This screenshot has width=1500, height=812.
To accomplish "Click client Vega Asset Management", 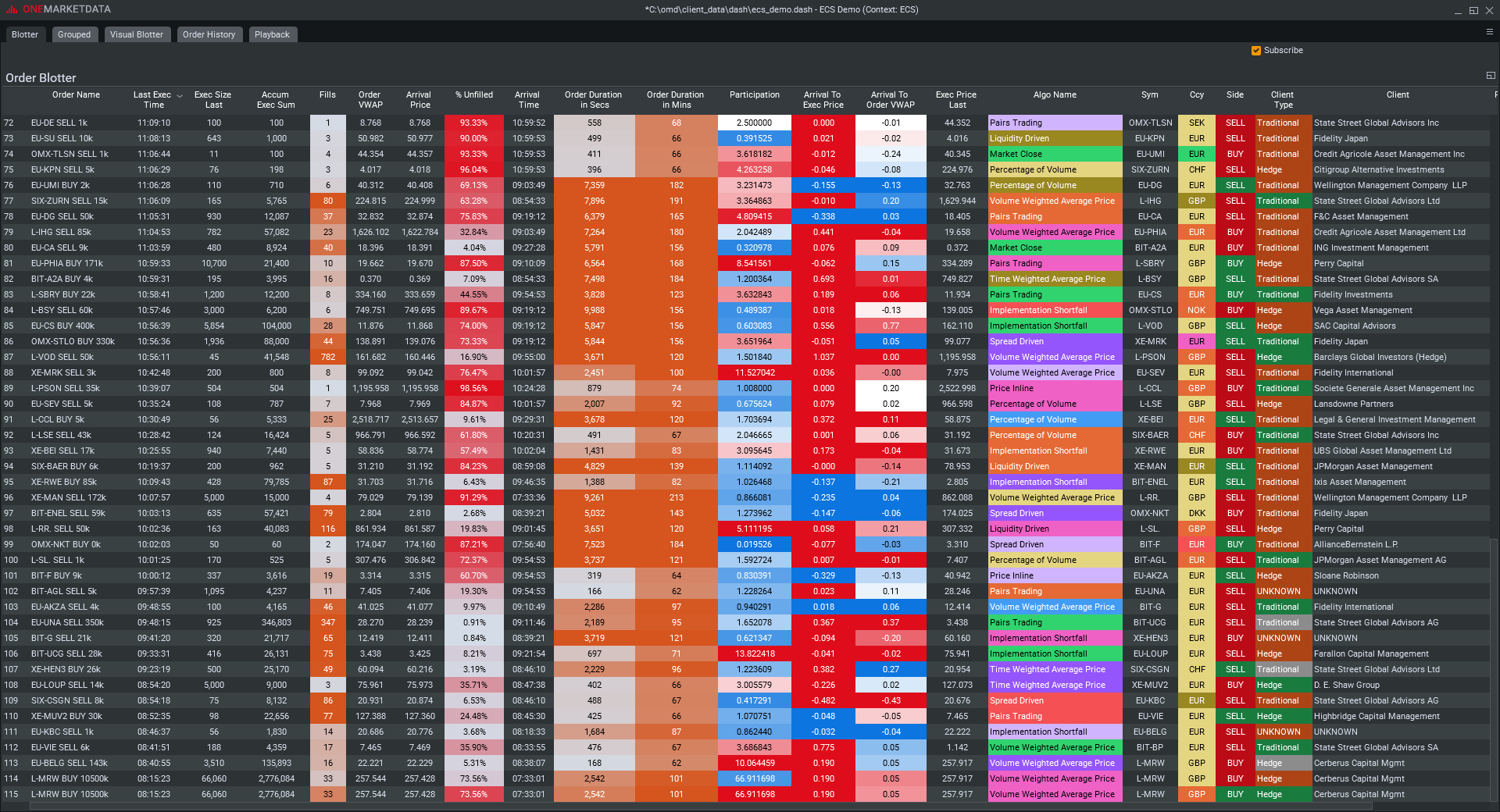I will (1363, 311).
